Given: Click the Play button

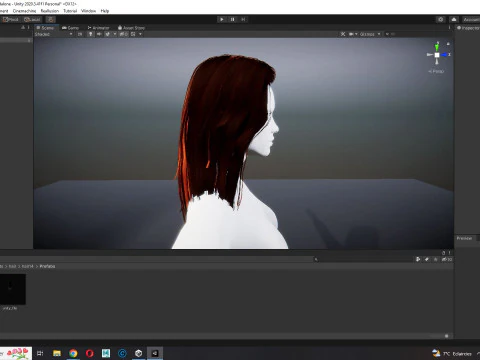Looking at the screenshot, I should (222, 19).
